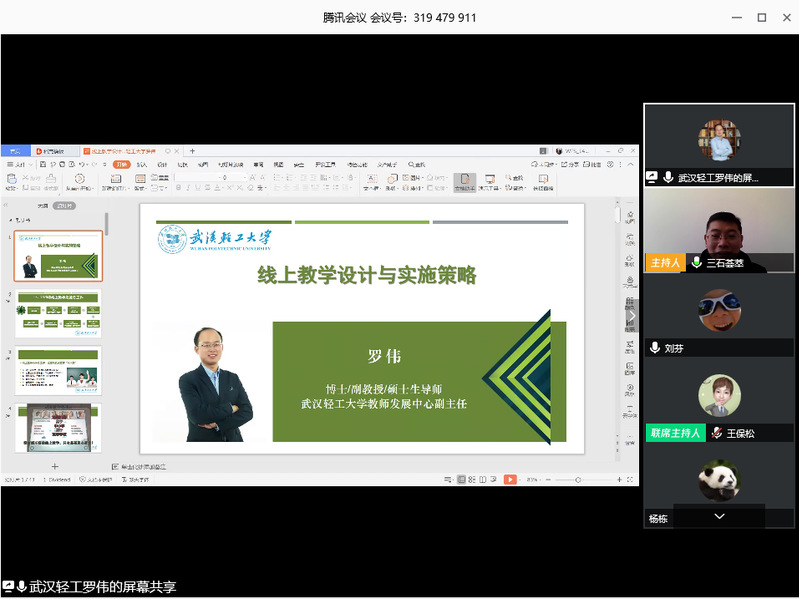Toggle bold formatting in the ribbon
Screen dimensions: 799x599
click(x=179, y=188)
